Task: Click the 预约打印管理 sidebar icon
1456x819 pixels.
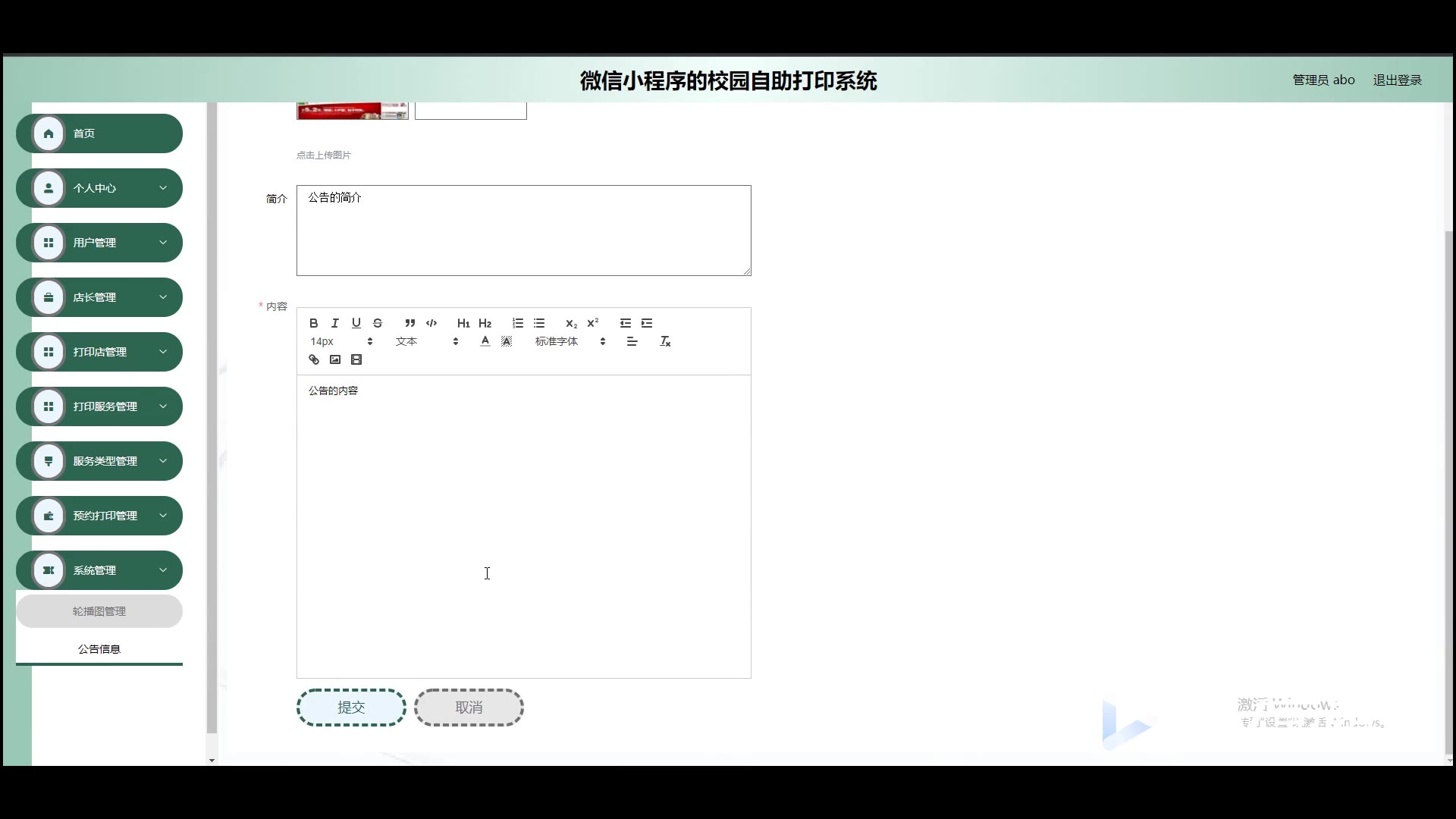Action: (x=49, y=516)
